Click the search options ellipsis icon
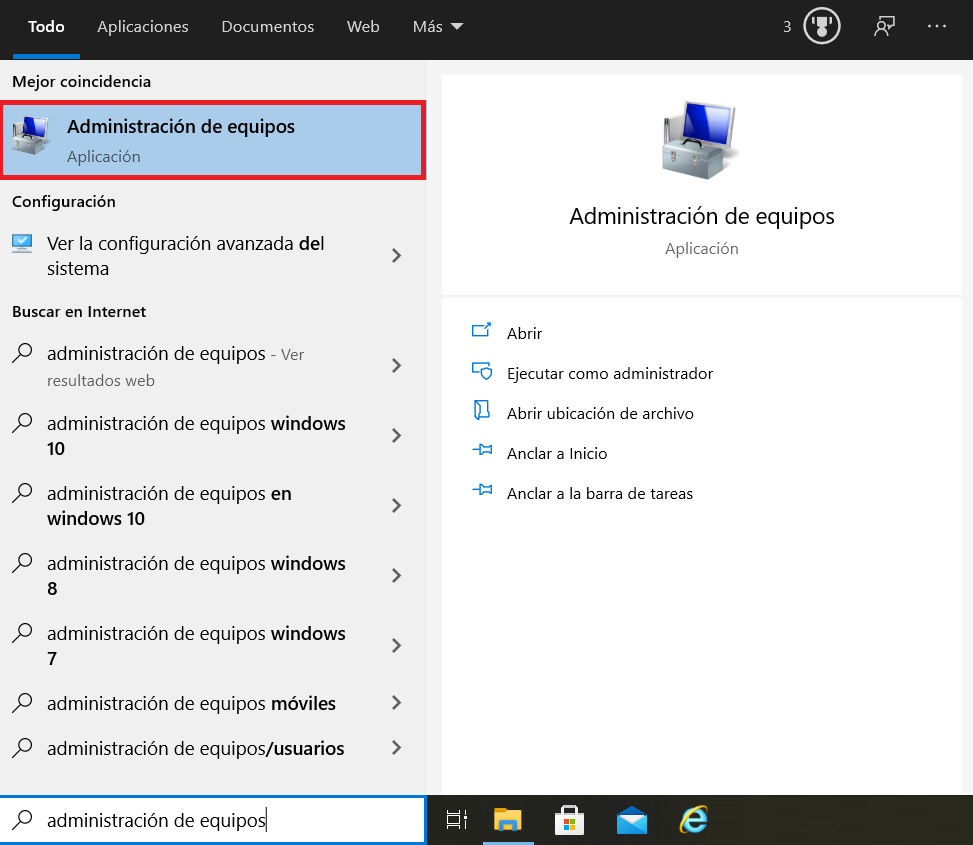This screenshot has width=973, height=845. pyautogui.click(x=937, y=26)
